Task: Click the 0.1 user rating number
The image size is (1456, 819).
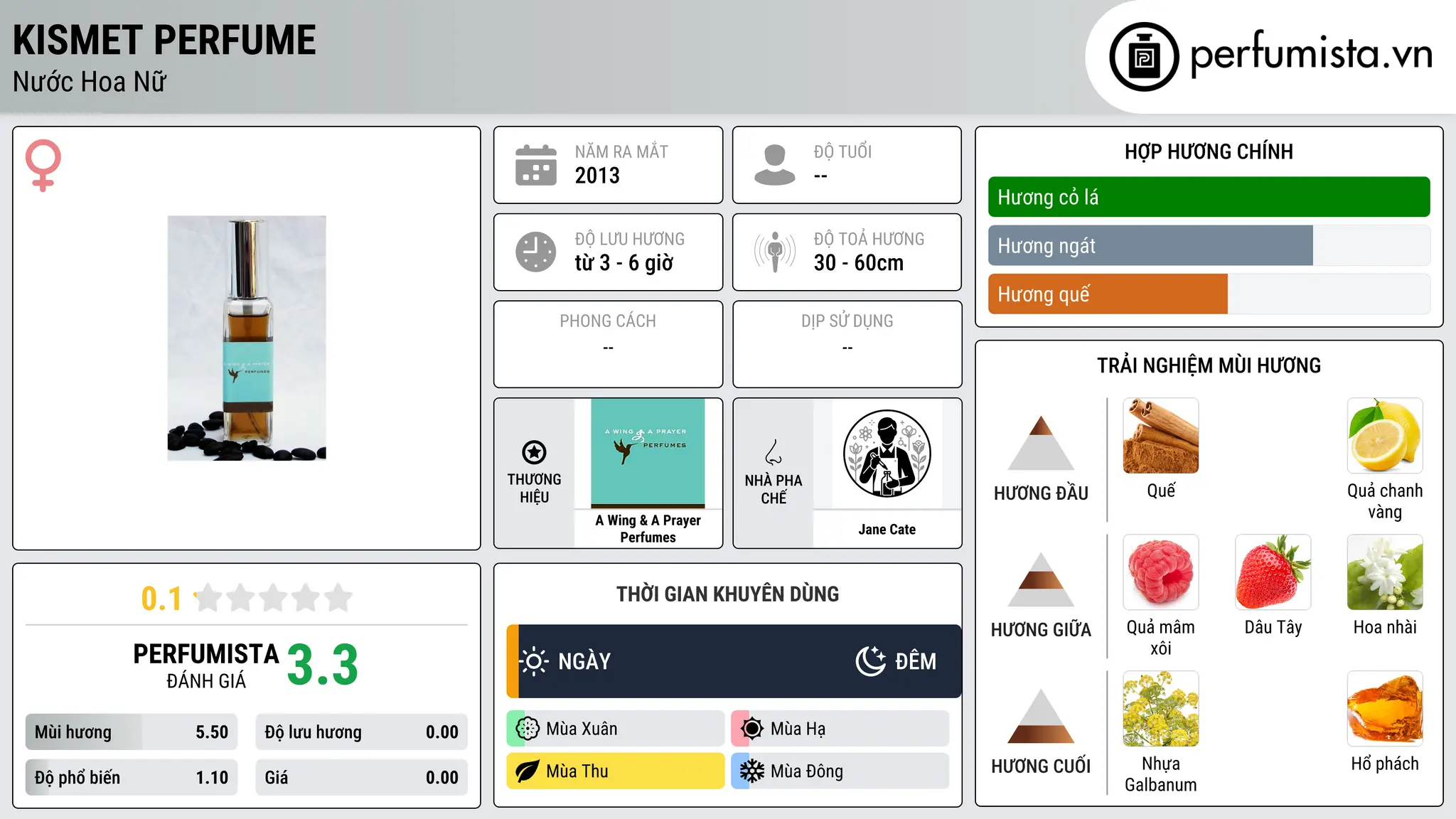Action: [x=161, y=599]
